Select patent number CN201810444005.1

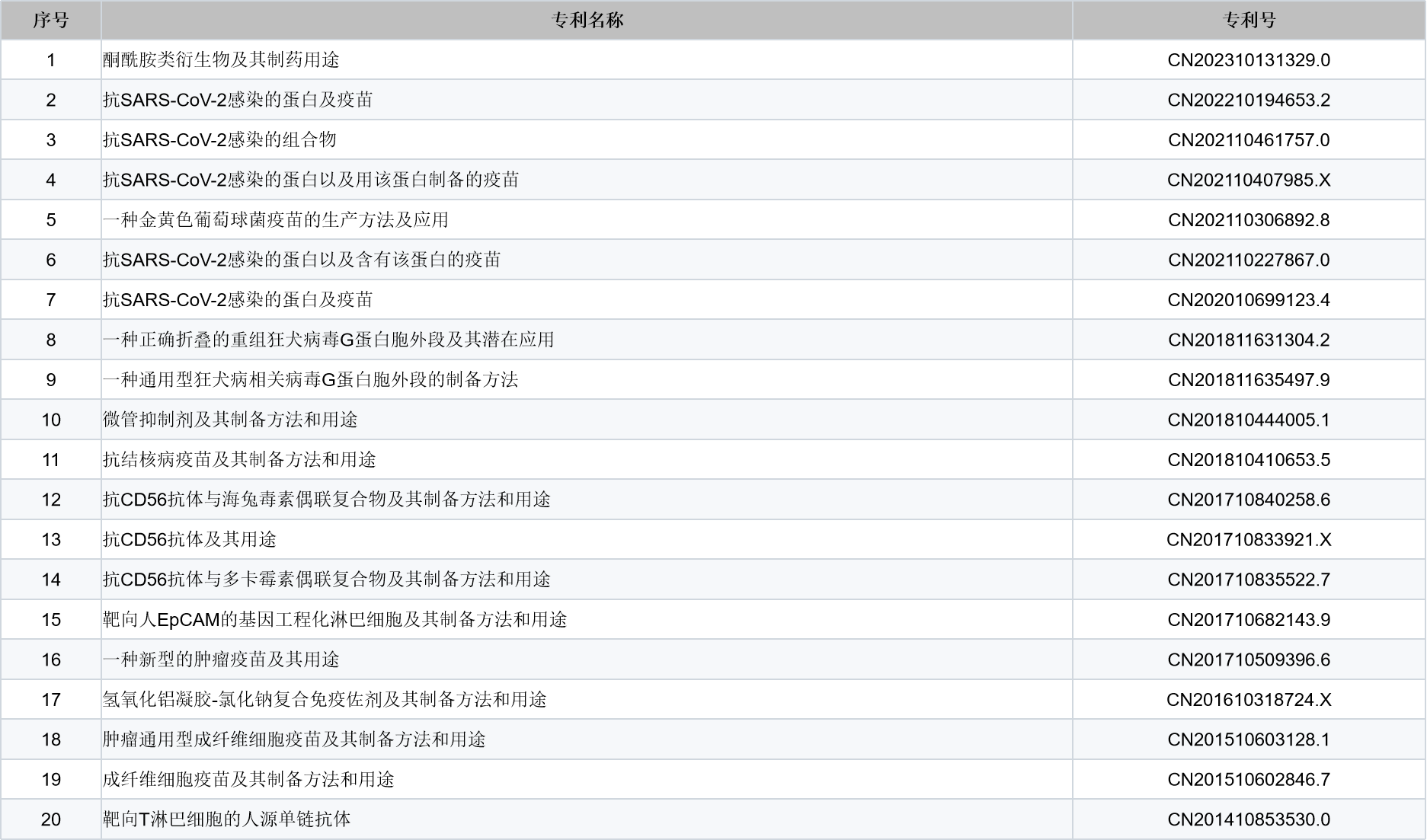[x=1249, y=420]
